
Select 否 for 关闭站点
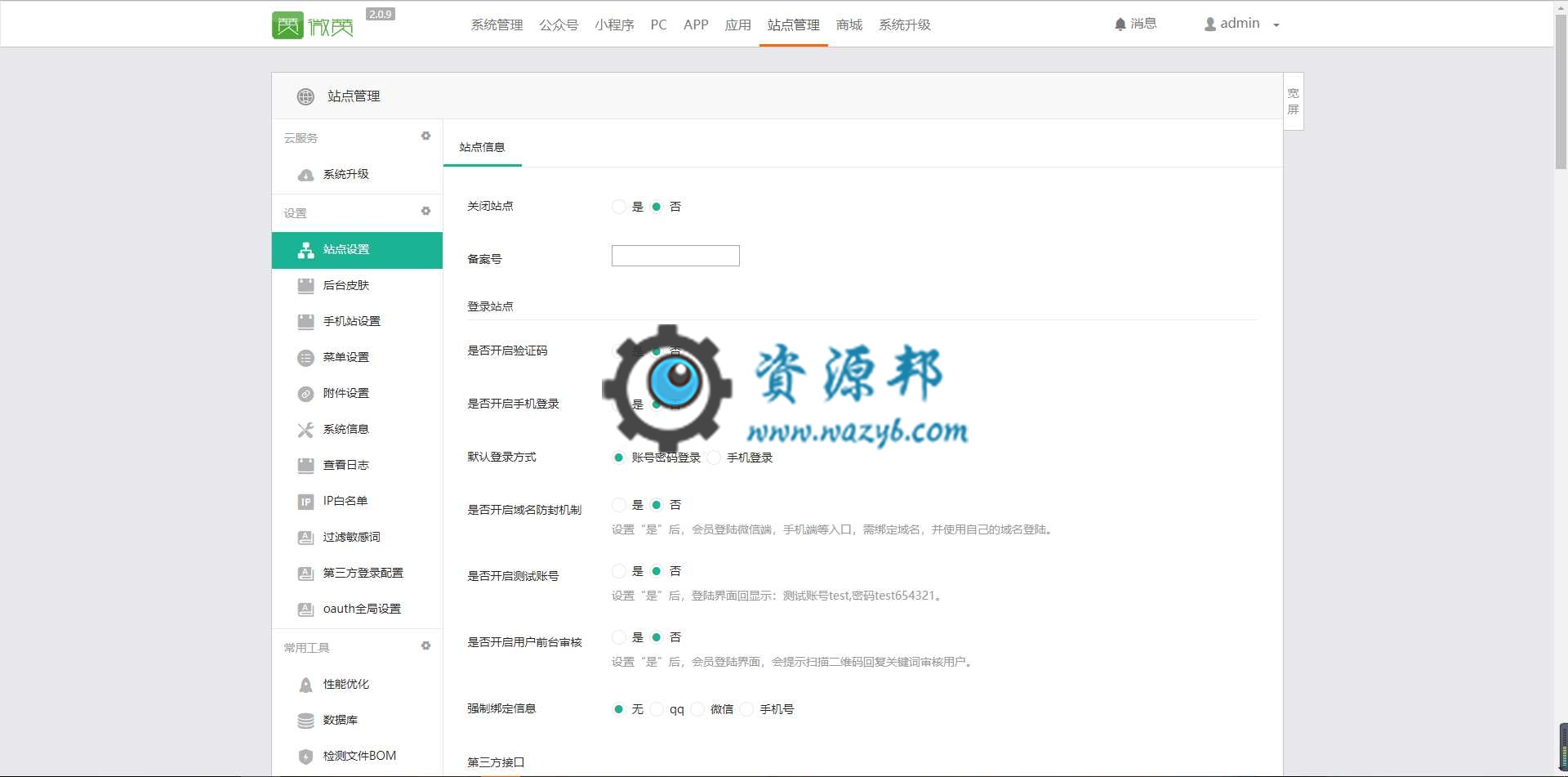point(657,207)
